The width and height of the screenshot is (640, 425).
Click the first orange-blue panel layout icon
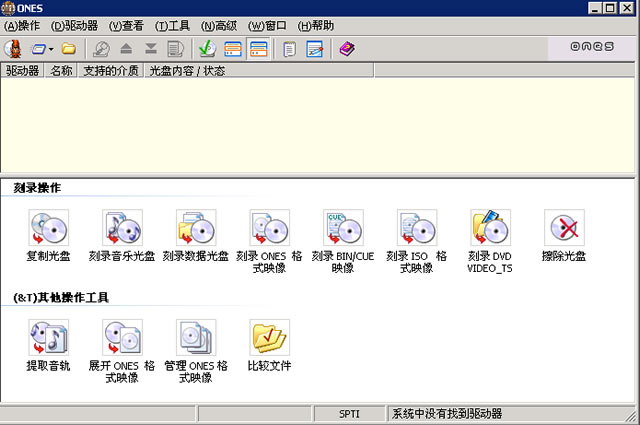point(233,49)
